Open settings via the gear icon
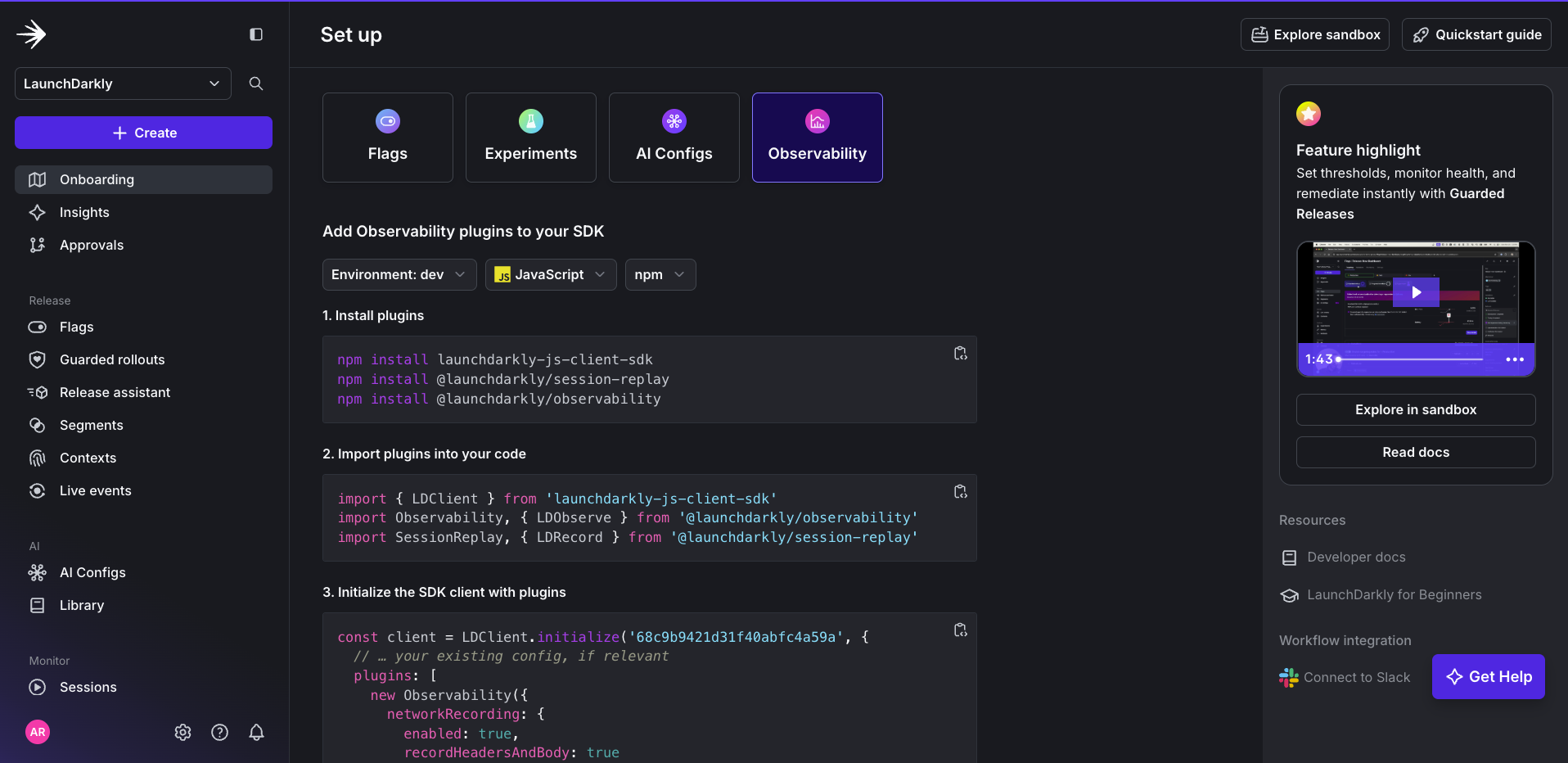 (182, 732)
